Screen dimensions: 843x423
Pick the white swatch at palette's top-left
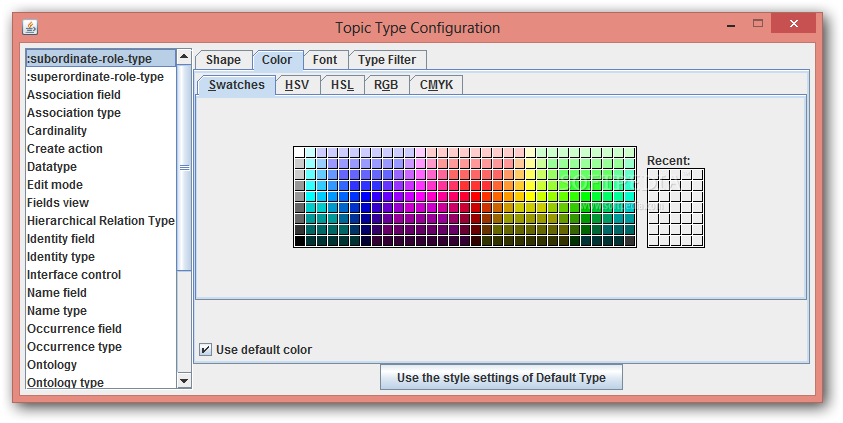[299, 153]
